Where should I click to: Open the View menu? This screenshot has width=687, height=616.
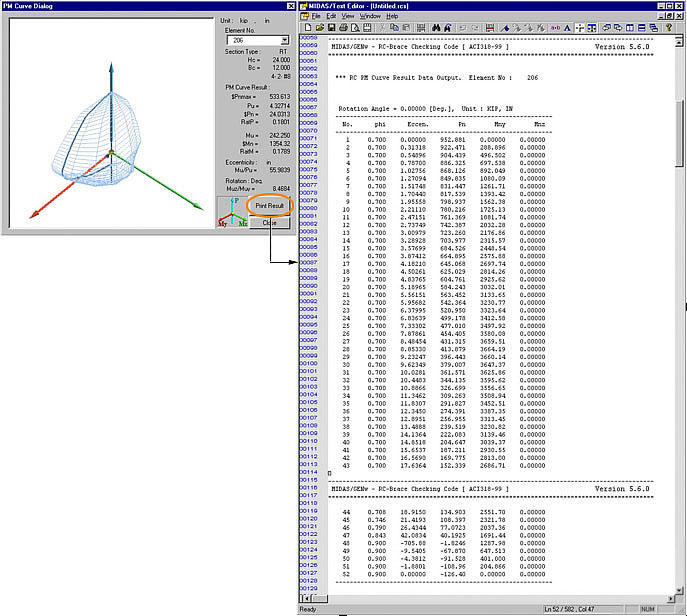[x=348, y=16]
